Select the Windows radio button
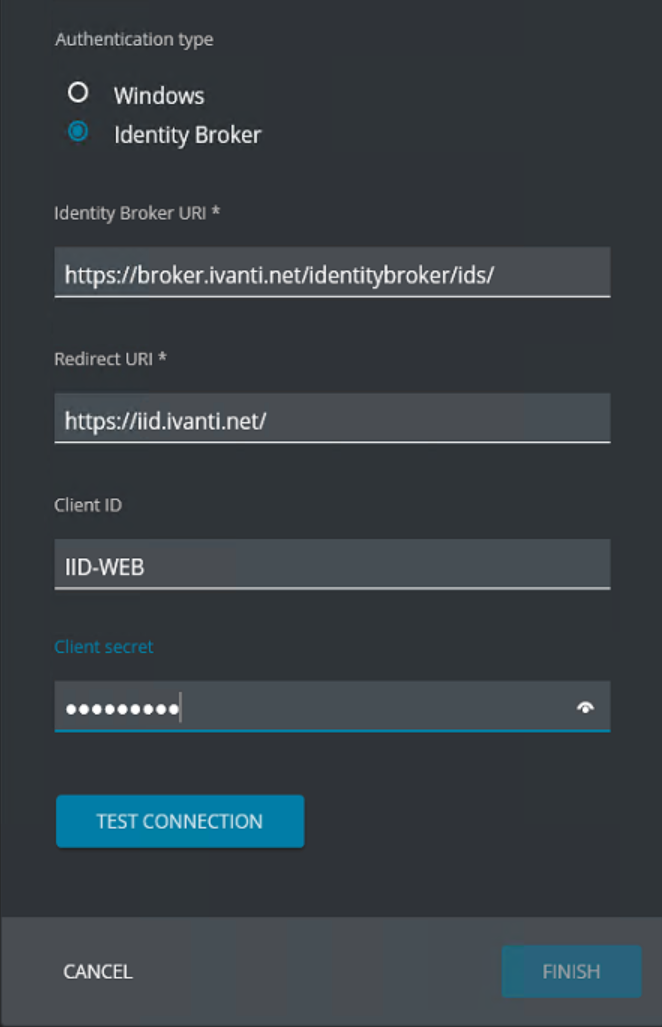 click(x=78, y=92)
